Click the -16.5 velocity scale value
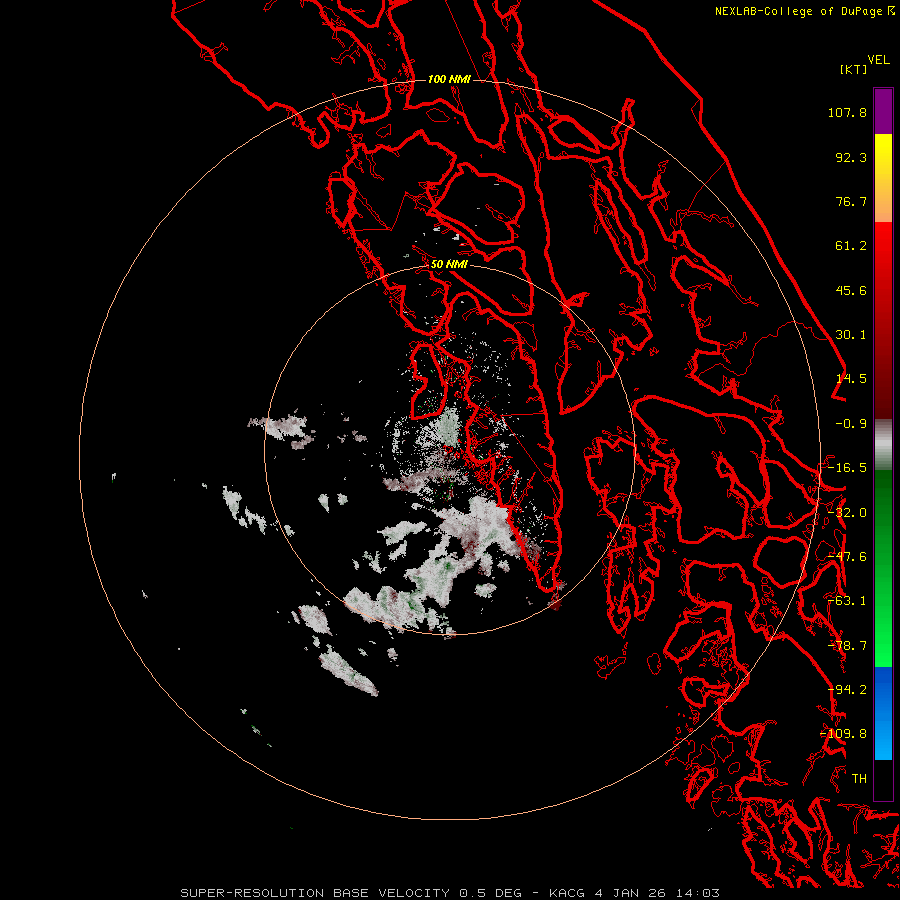900x900 pixels. point(847,468)
